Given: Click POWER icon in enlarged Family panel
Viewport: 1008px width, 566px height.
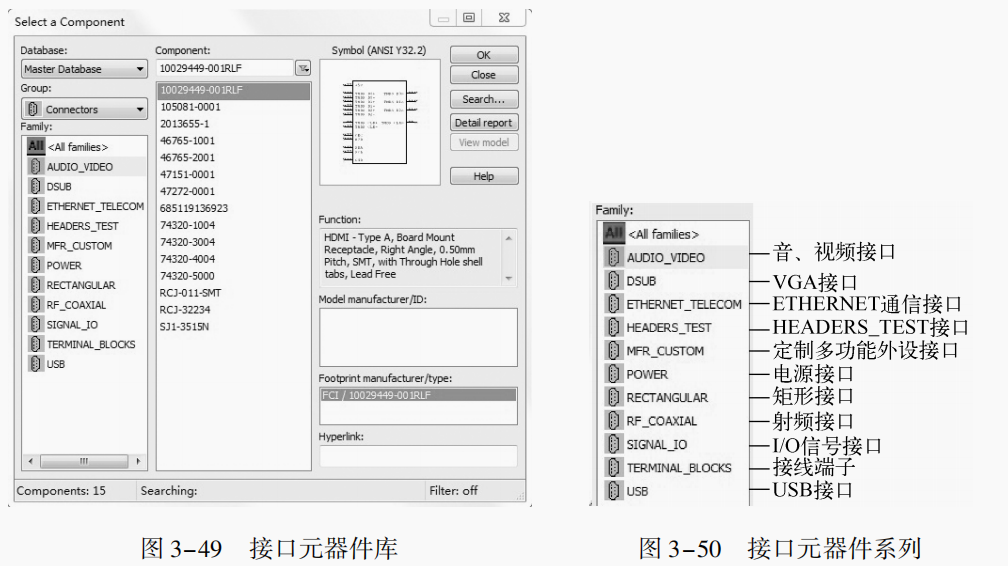Looking at the screenshot, I should click(613, 374).
